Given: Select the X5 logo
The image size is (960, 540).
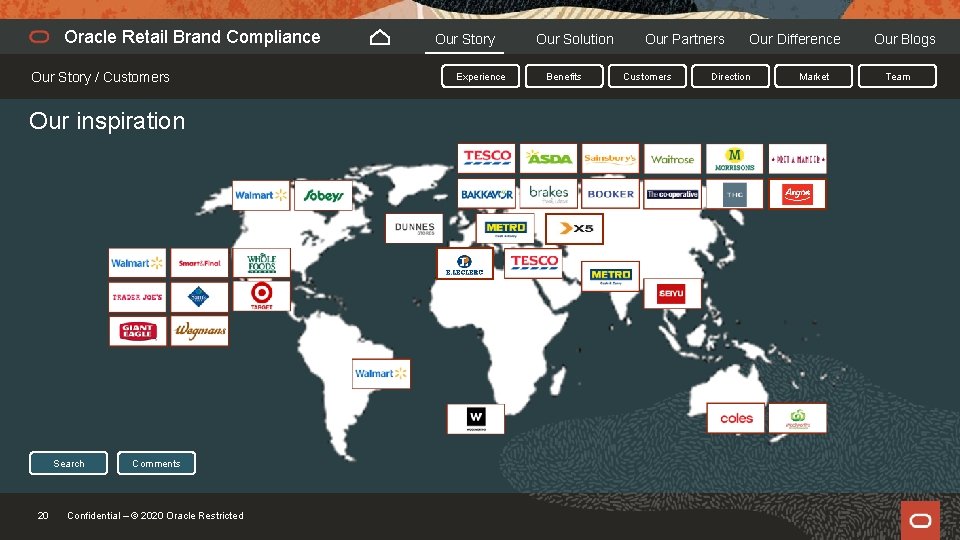Looking at the screenshot, I should (574, 229).
